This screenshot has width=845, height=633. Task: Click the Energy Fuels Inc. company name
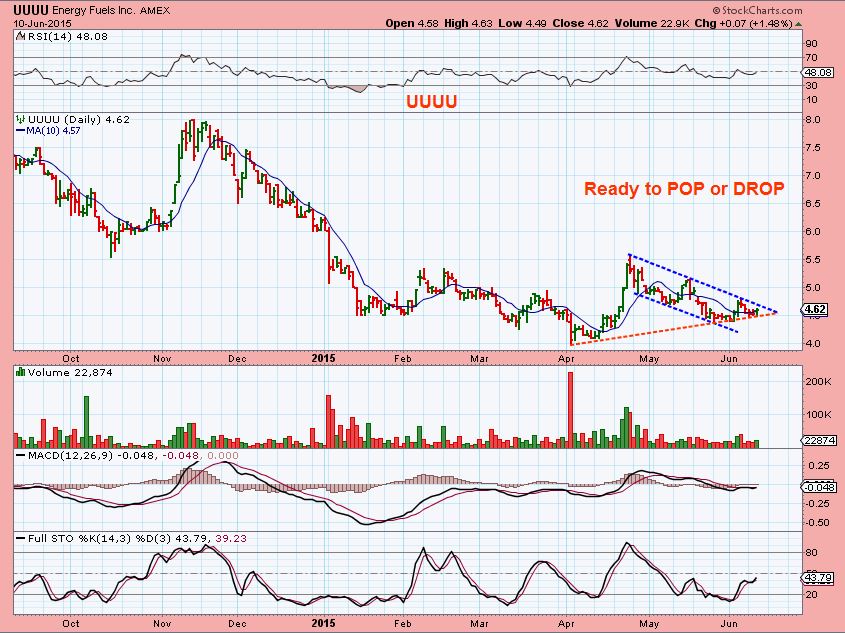pyautogui.click(x=95, y=10)
